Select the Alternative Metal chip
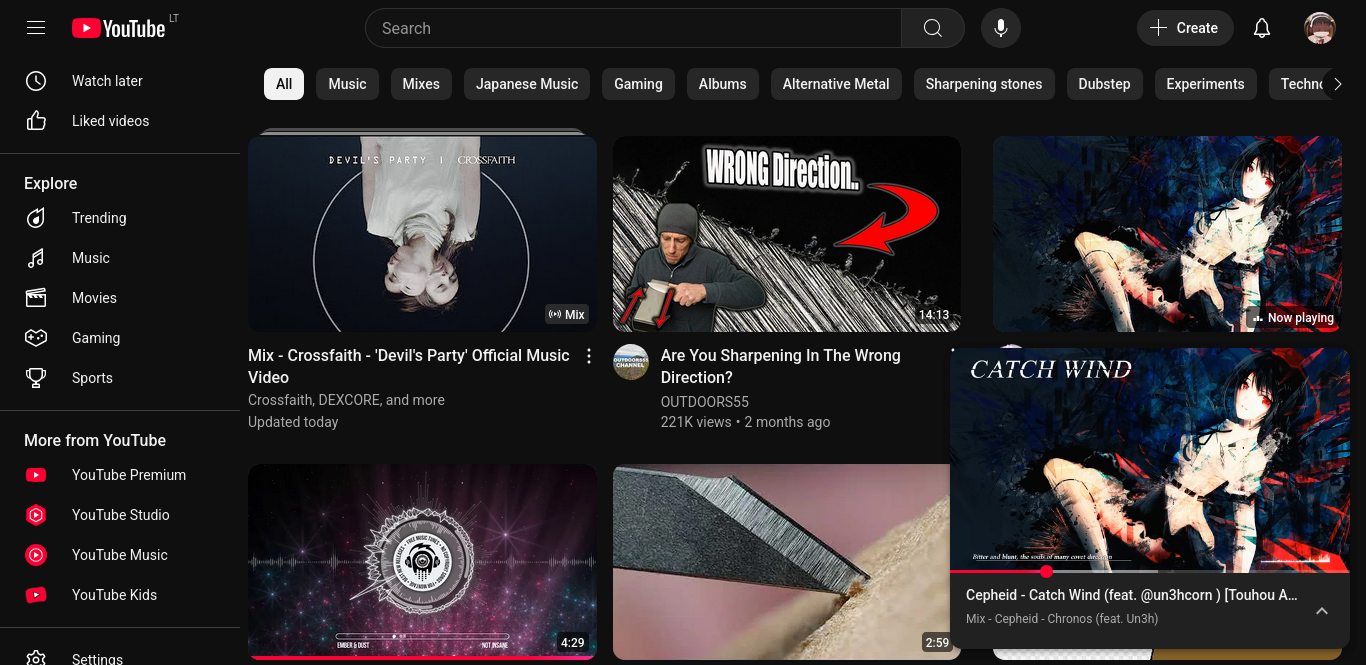Image resolution: width=1366 pixels, height=665 pixels. pos(836,84)
